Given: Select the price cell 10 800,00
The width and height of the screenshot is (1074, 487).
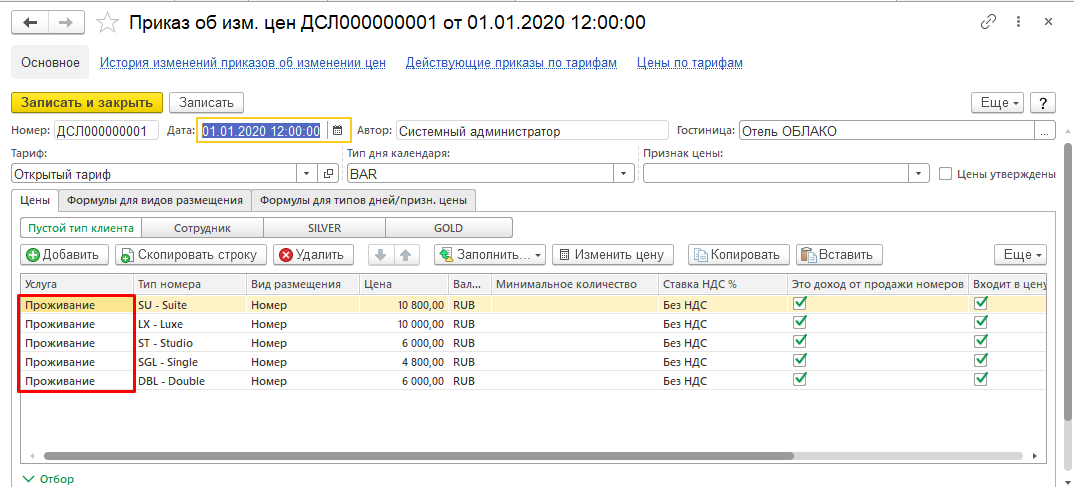Looking at the screenshot, I should [x=404, y=303].
